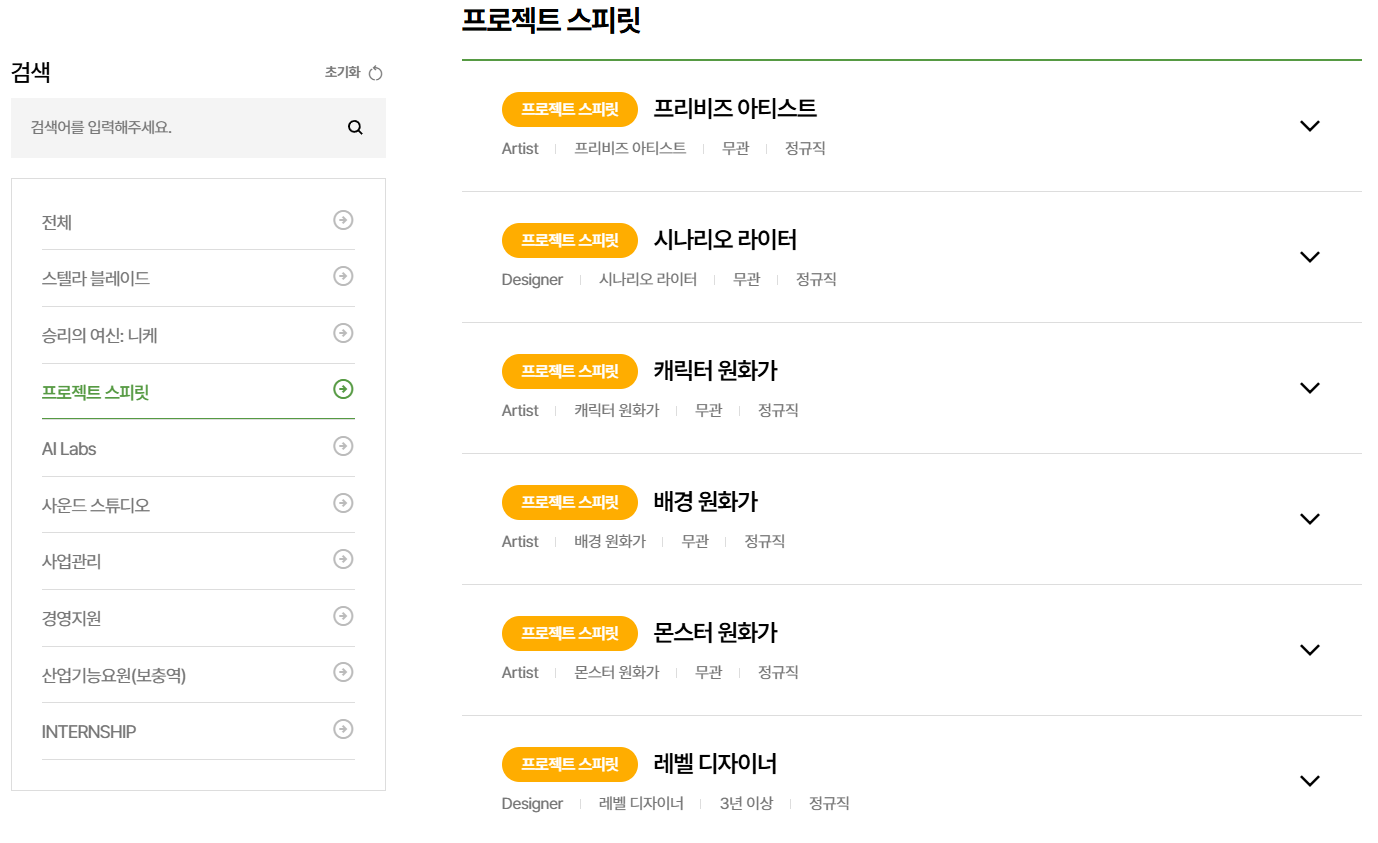Image resolution: width=1378 pixels, height=843 pixels.
Task: Open the 몬스터 원화가 job title
Action: (715, 633)
